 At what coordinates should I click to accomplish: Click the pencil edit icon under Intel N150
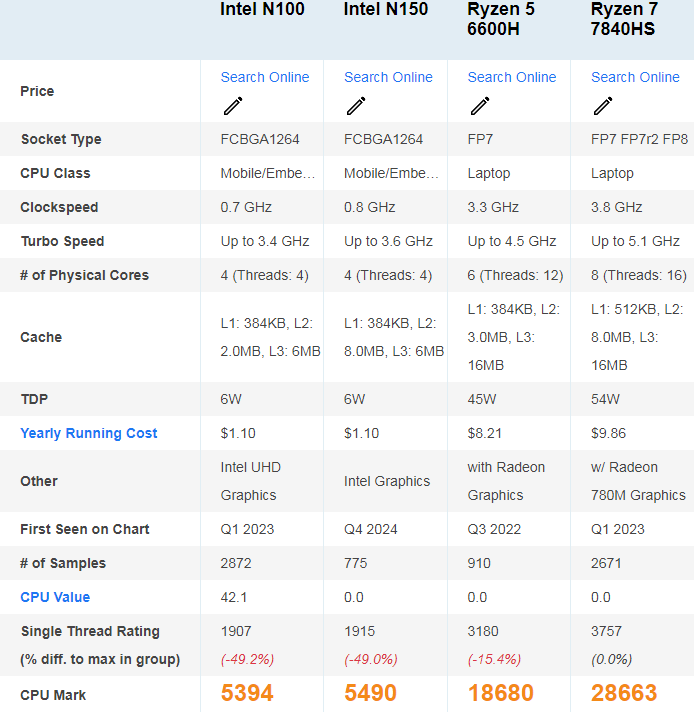point(356,106)
